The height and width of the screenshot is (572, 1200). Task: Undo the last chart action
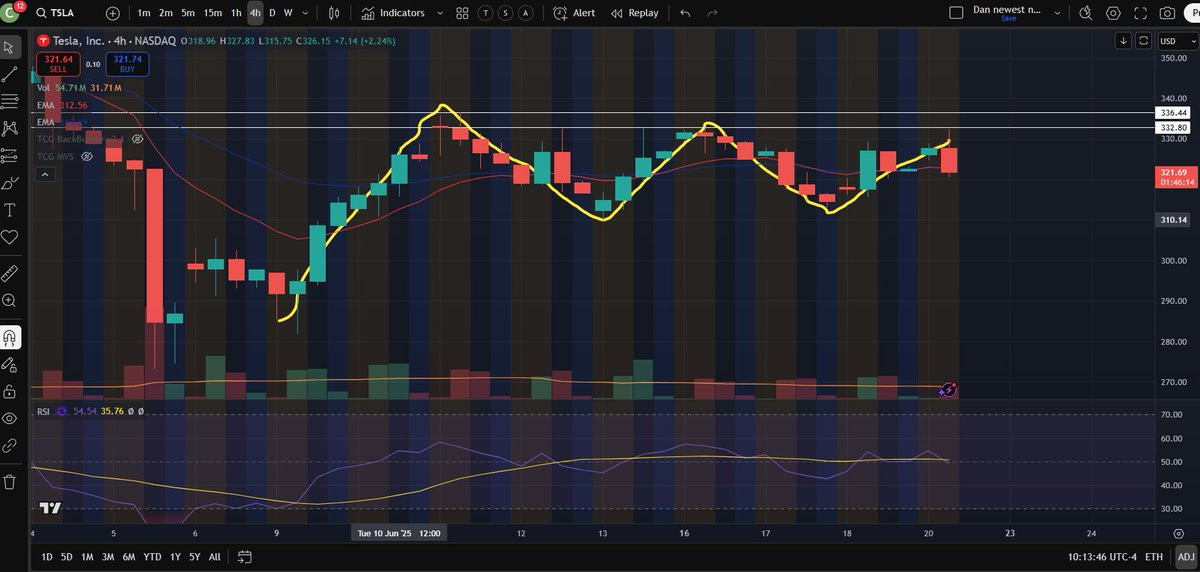[x=685, y=13]
